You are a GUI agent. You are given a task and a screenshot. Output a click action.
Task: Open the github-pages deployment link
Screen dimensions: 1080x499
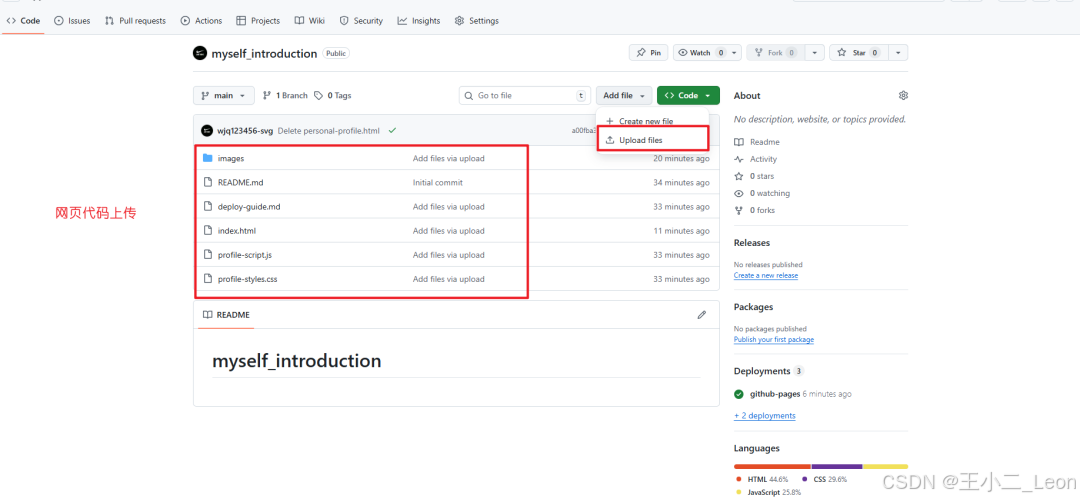point(775,394)
